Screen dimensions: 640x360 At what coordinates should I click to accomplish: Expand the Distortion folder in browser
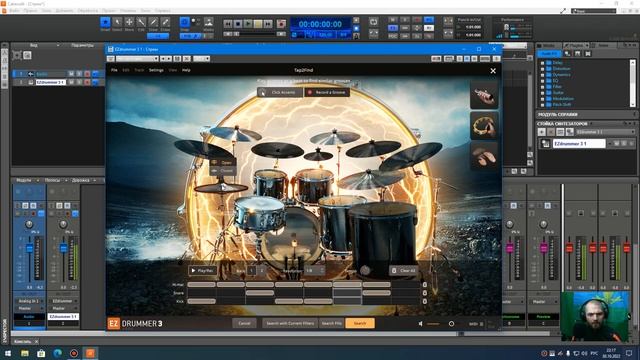pyautogui.click(x=542, y=69)
